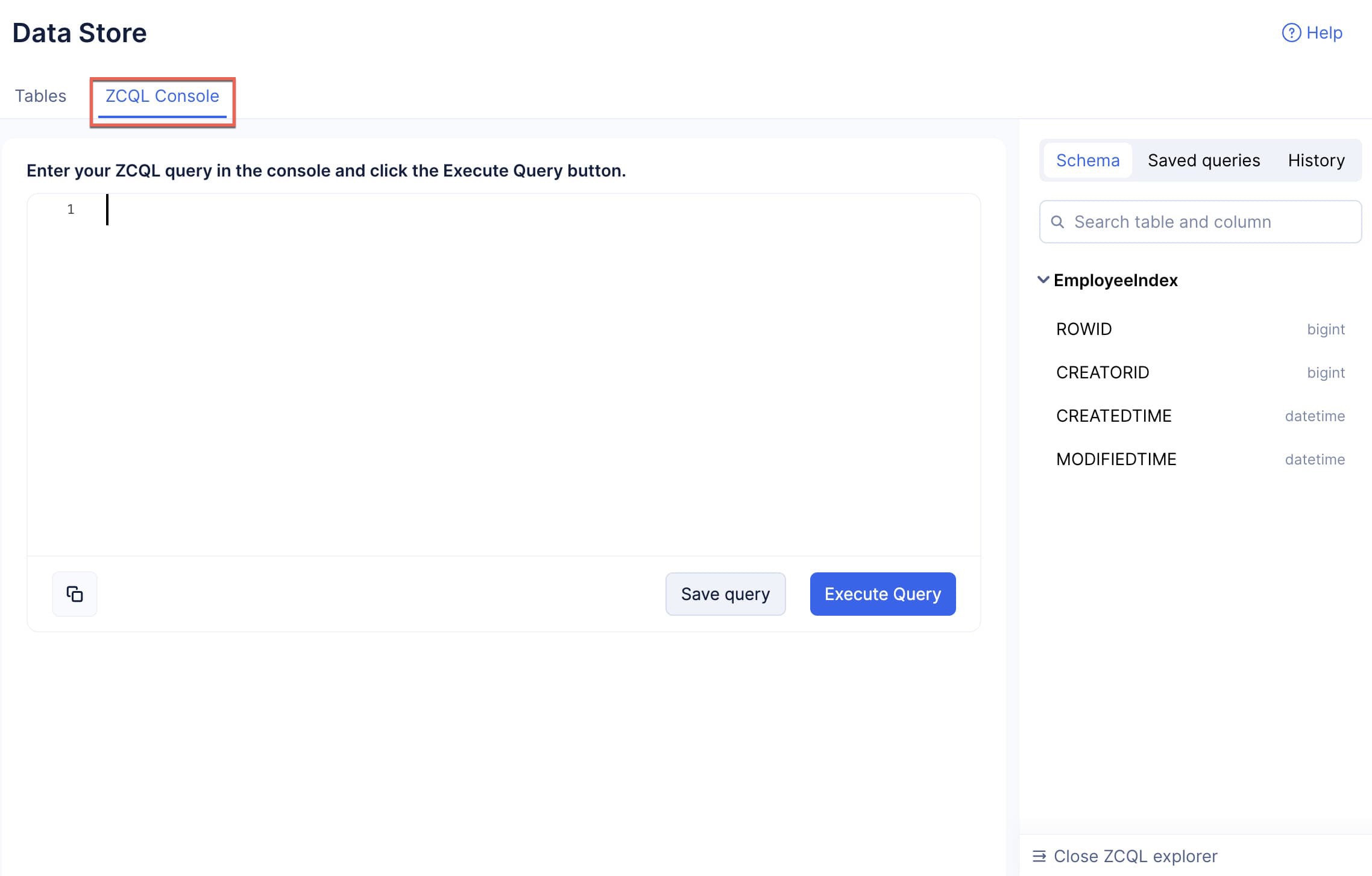Select the Saved queries tab
This screenshot has height=876, width=1372.
click(x=1204, y=160)
